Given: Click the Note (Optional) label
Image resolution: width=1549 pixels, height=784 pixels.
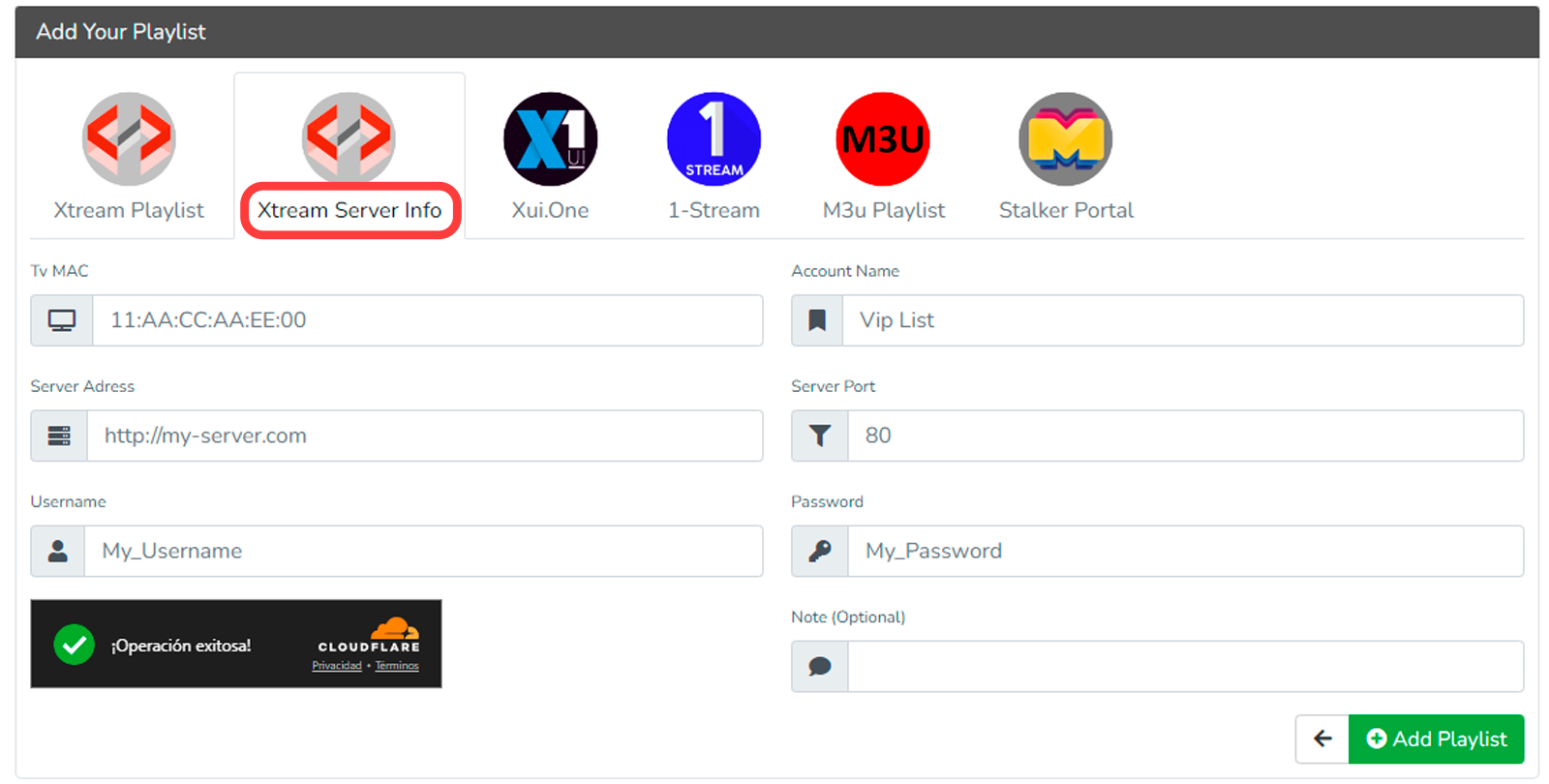Looking at the screenshot, I should [848, 617].
